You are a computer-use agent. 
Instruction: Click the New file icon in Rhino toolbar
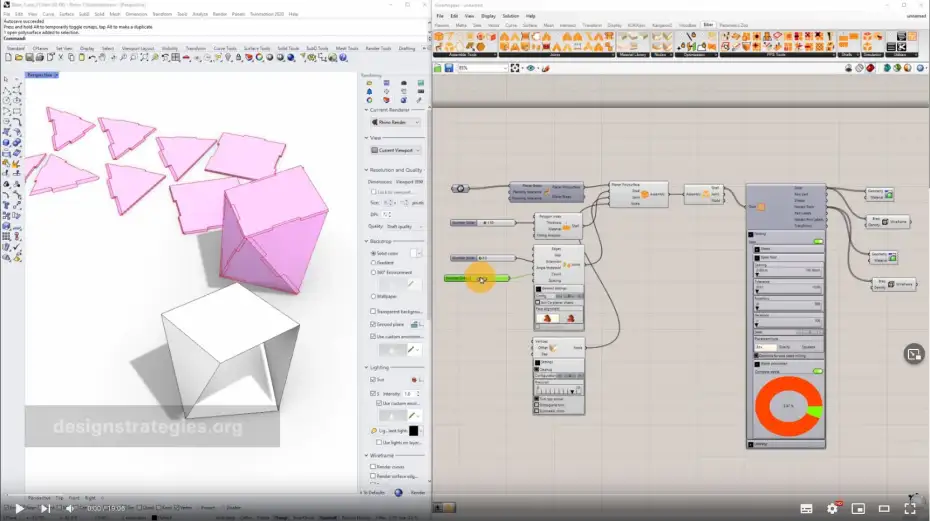pos(8,58)
